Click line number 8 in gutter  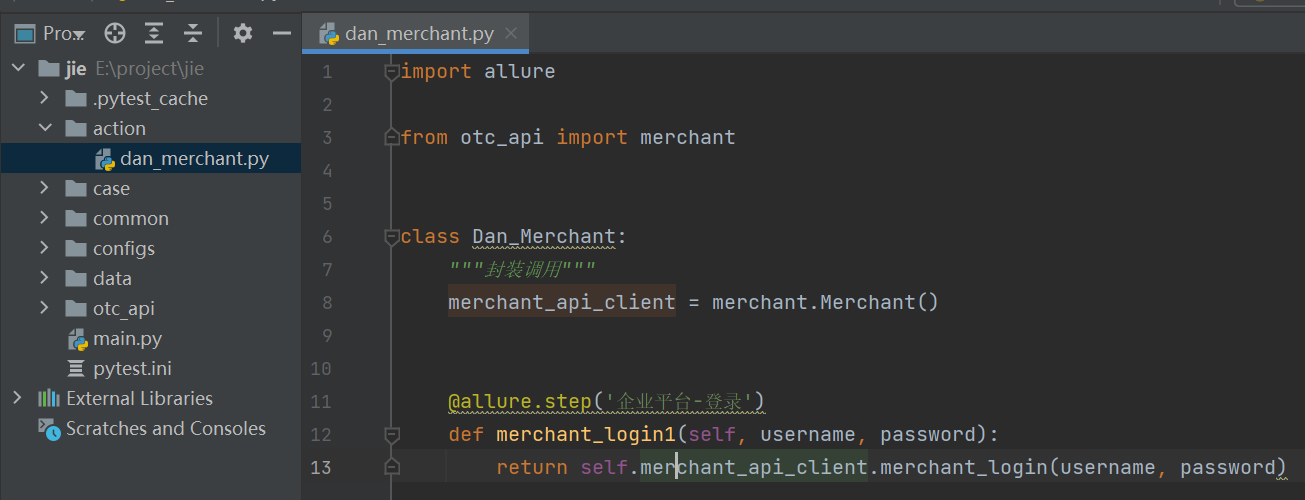[x=325, y=302]
